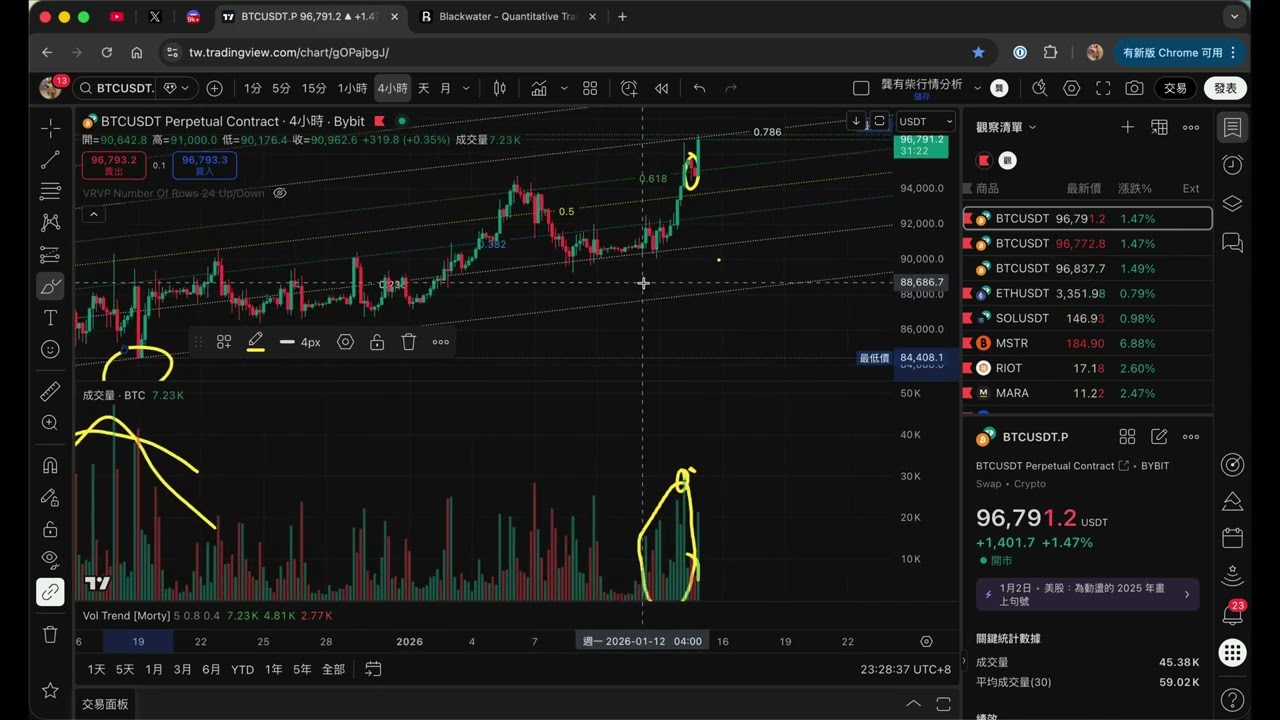This screenshot has height=720, width=1280.
Task: Click the 96,793.2 賣出 sell button
Action: tap(114, 165)
